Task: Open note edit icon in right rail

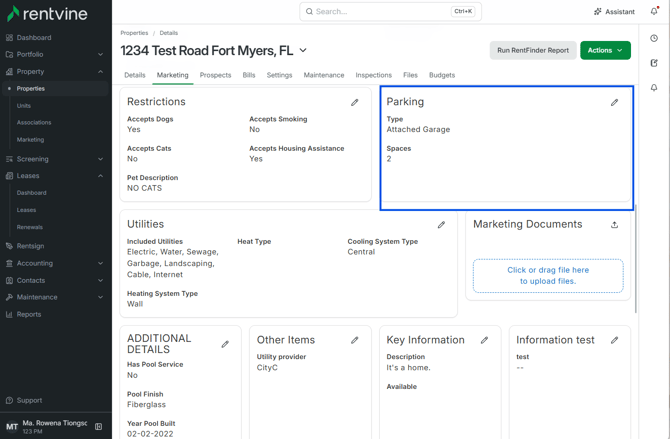Action: [654, 63]
